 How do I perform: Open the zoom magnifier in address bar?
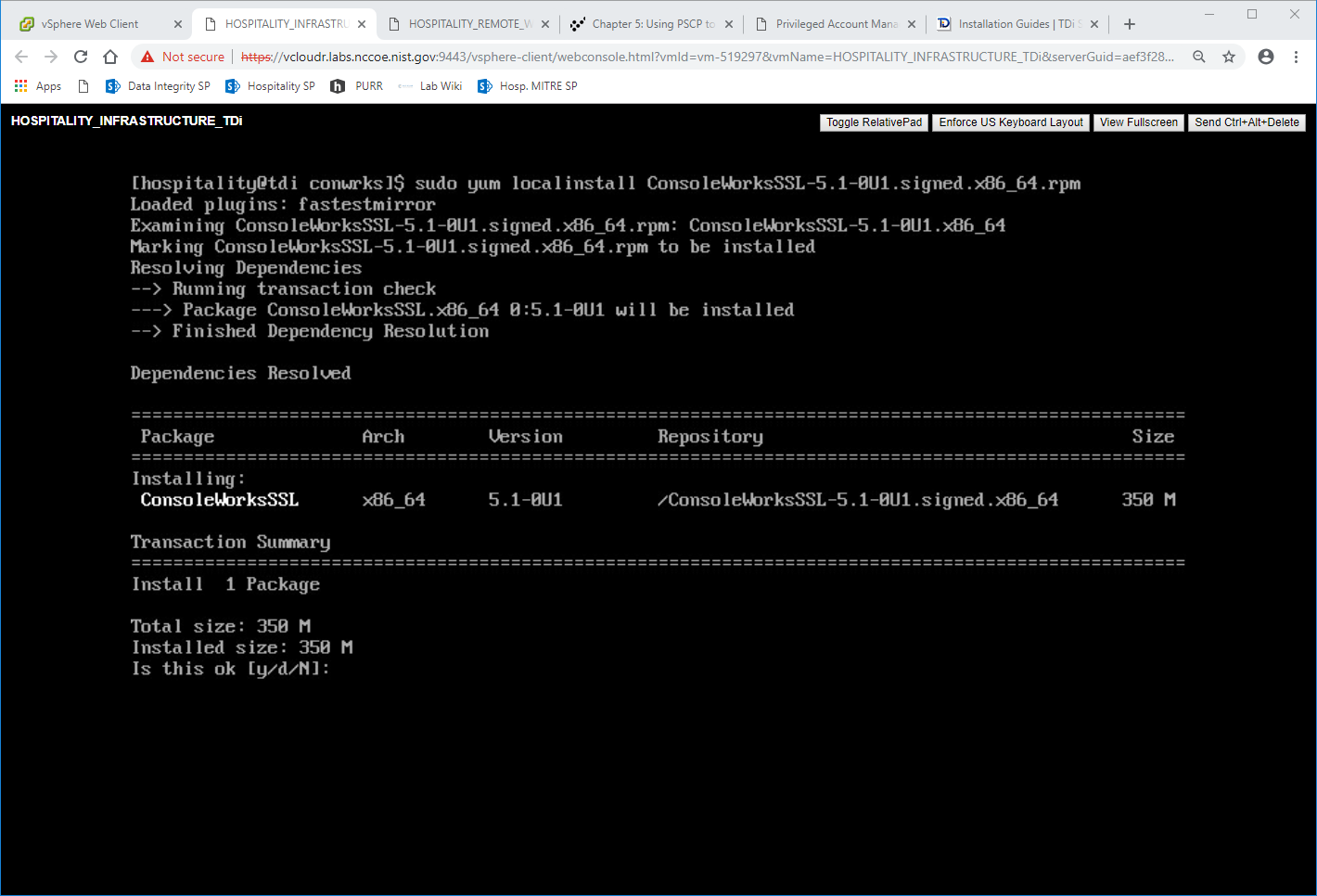(1199, 57)
